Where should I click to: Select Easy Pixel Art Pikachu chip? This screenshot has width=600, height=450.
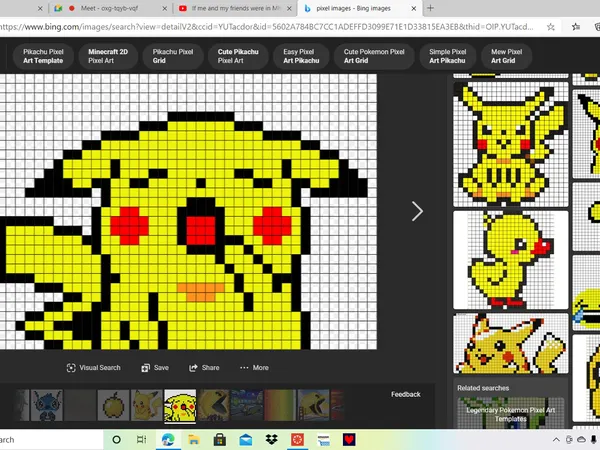301,56
